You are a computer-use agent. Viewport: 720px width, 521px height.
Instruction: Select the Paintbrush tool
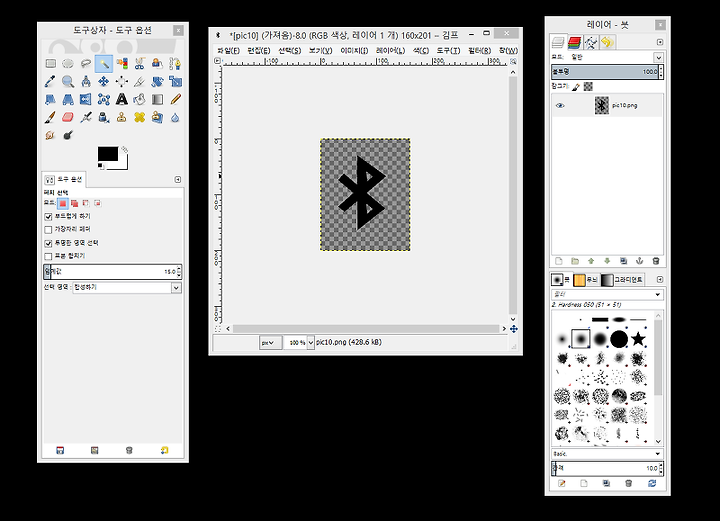click(51, 118)
